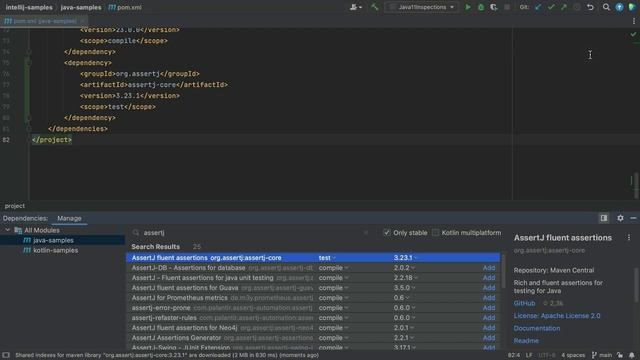Screen dimensions: 640x360
Task: Click the Stop process icon
Action: click(507, 7)
